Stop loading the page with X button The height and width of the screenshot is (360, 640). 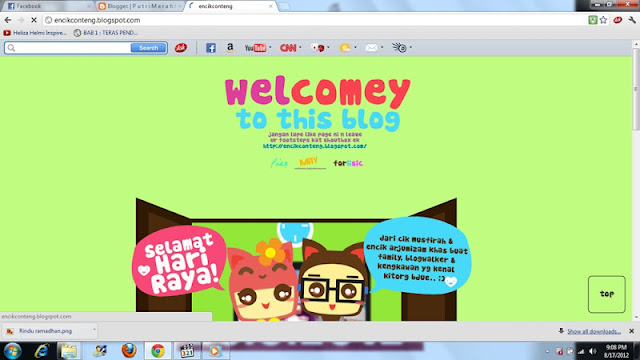pyautogui.click(x=34, y=20)
